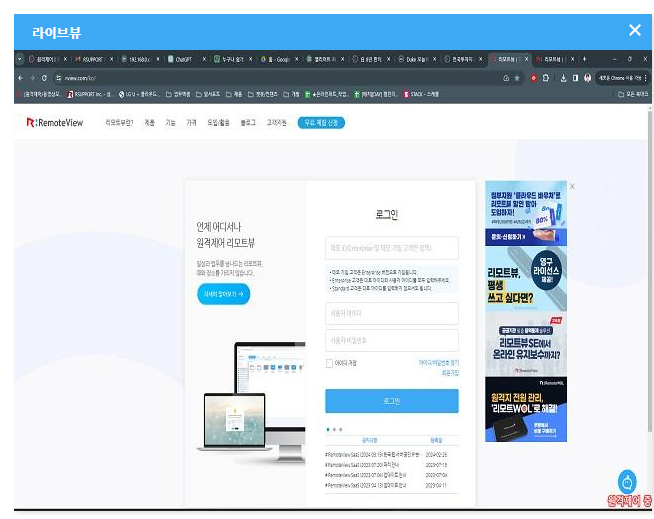Open the 리모트WOL ad banner
This screenshot has width=654, height=519.
click(x=526, y=409)
